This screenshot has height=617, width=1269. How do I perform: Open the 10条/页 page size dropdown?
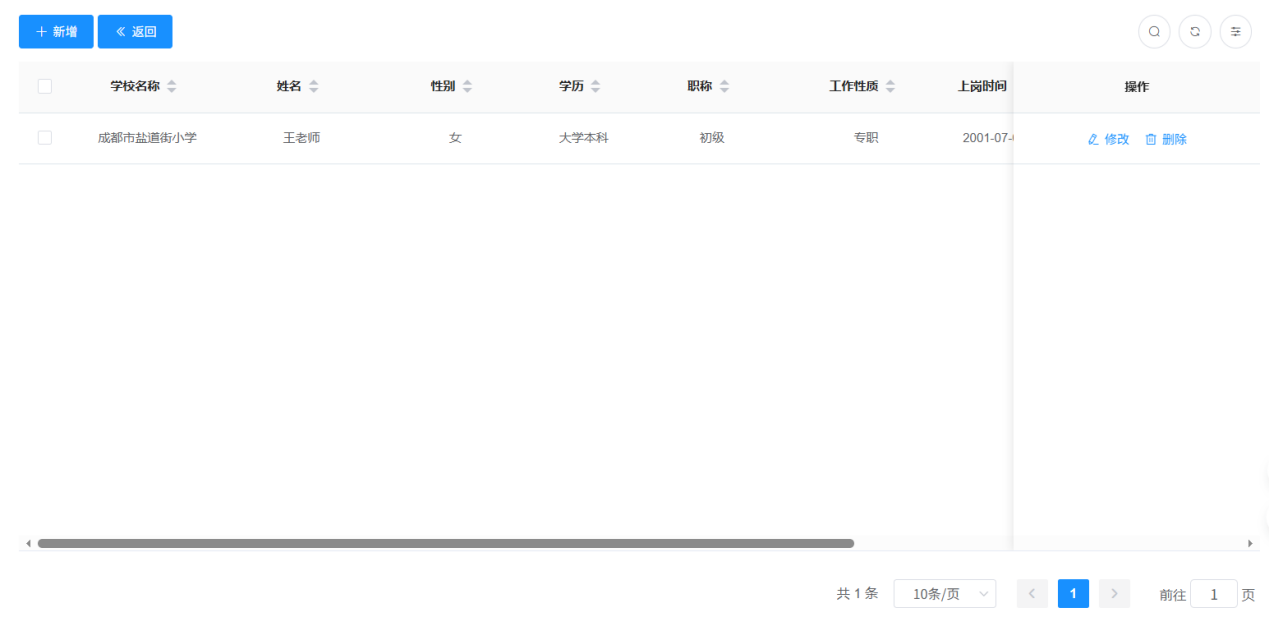[944, 594]
